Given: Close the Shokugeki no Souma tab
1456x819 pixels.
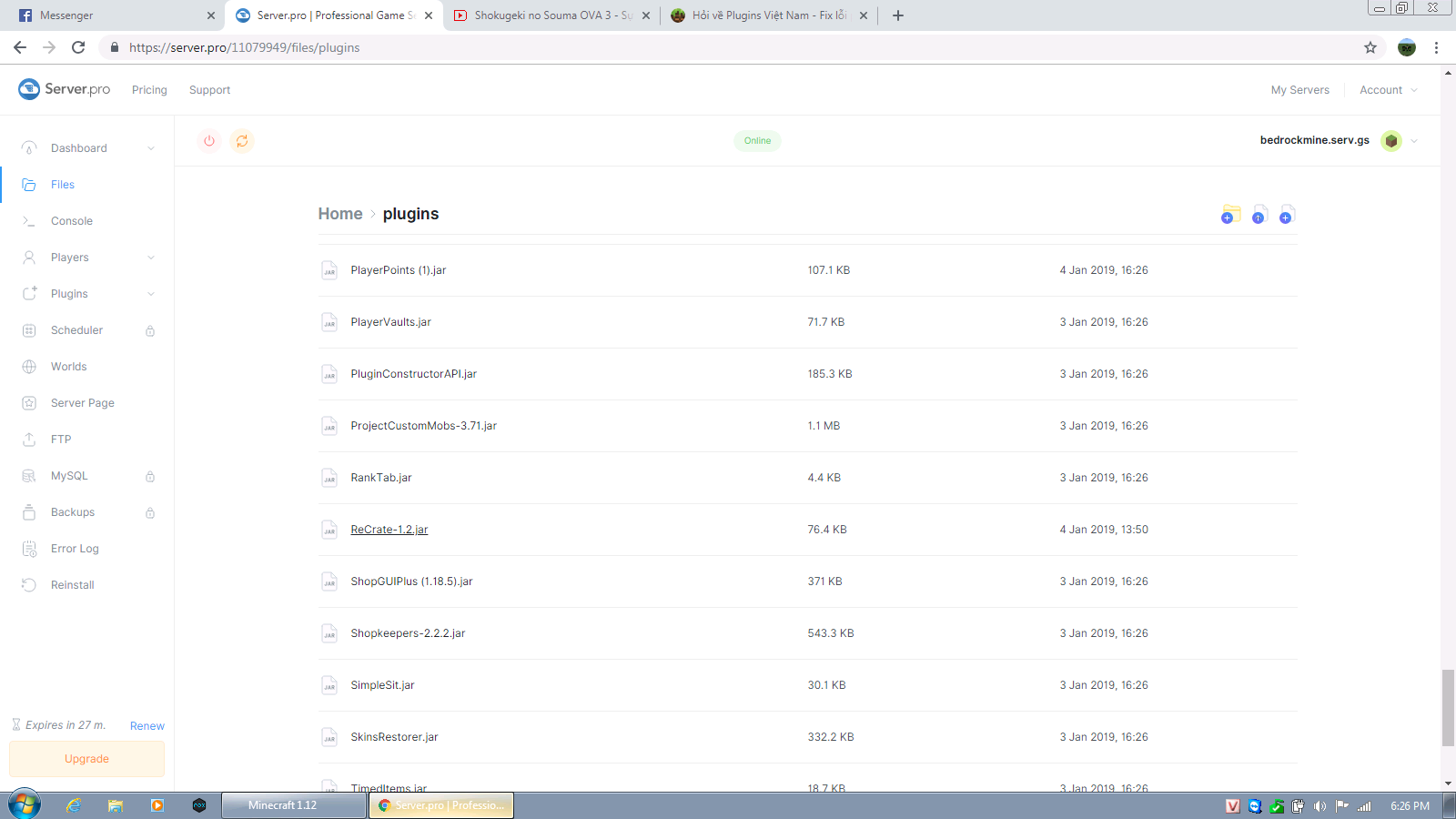Looking at the screenshot, I should click(646, 15).
